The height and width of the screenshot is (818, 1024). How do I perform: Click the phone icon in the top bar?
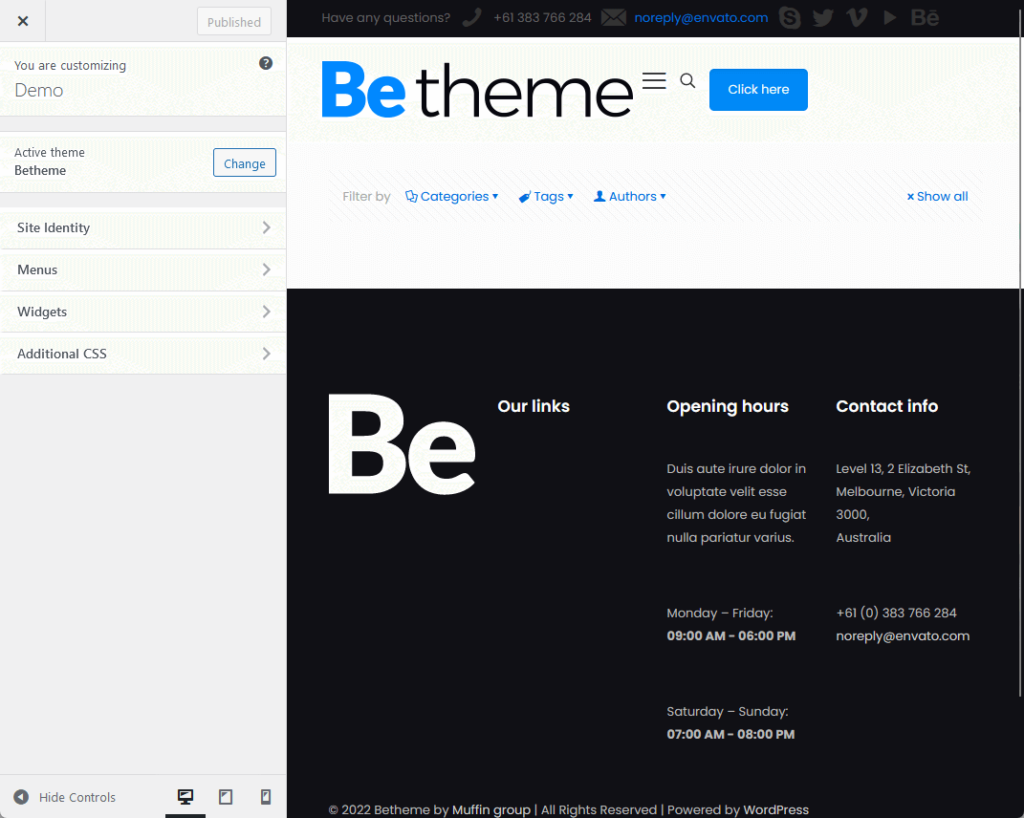tap(472, 18)
